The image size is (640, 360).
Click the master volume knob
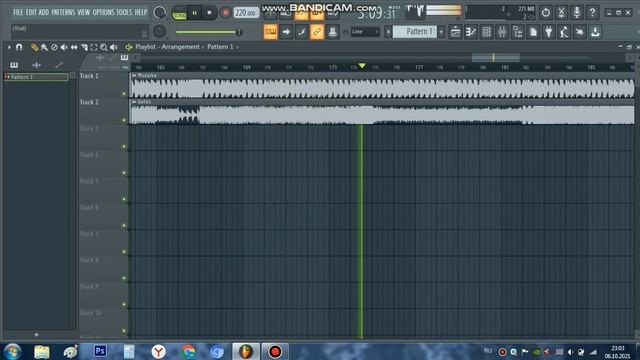(x=160, y=13)
